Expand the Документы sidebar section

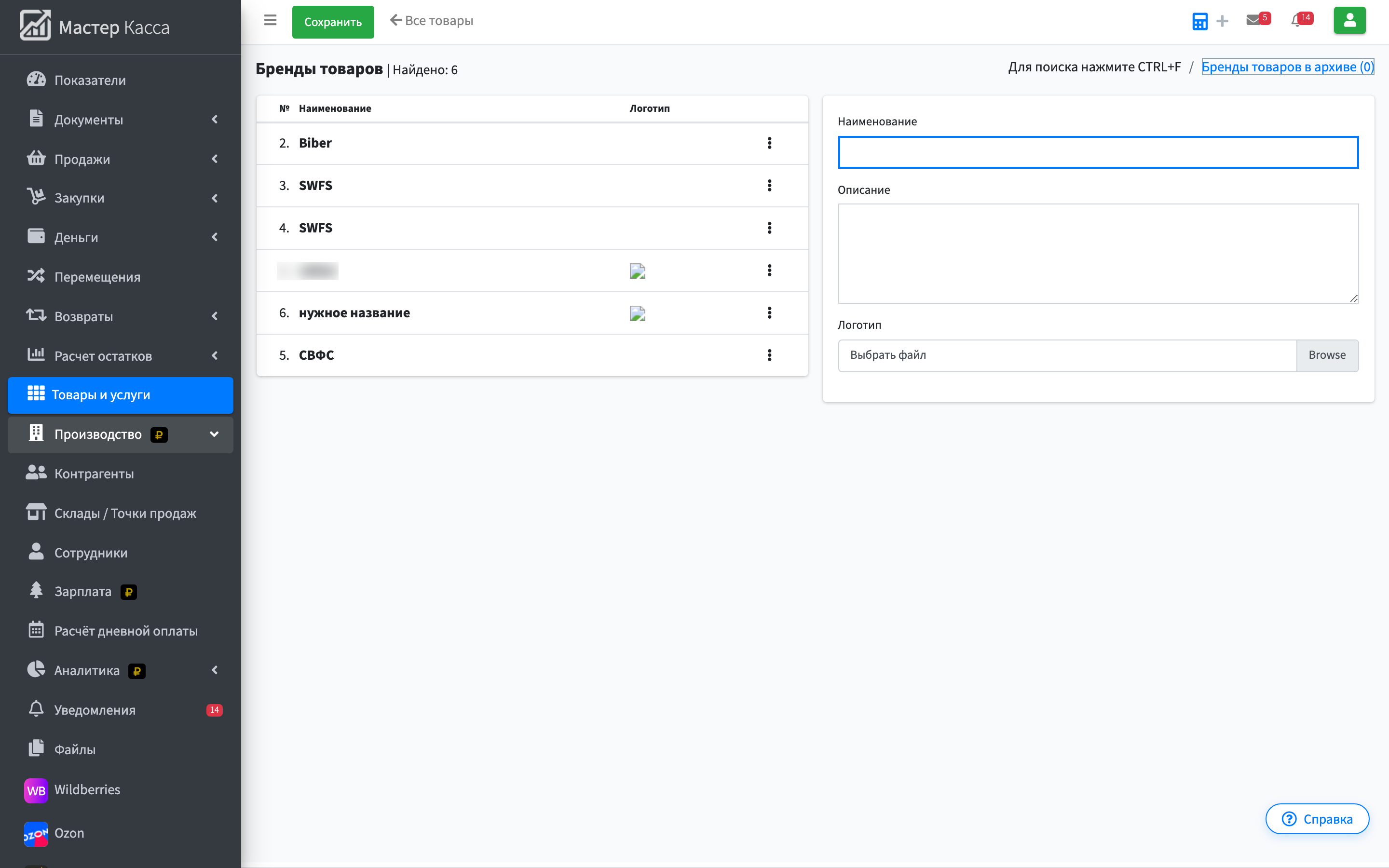click(121, 120)
